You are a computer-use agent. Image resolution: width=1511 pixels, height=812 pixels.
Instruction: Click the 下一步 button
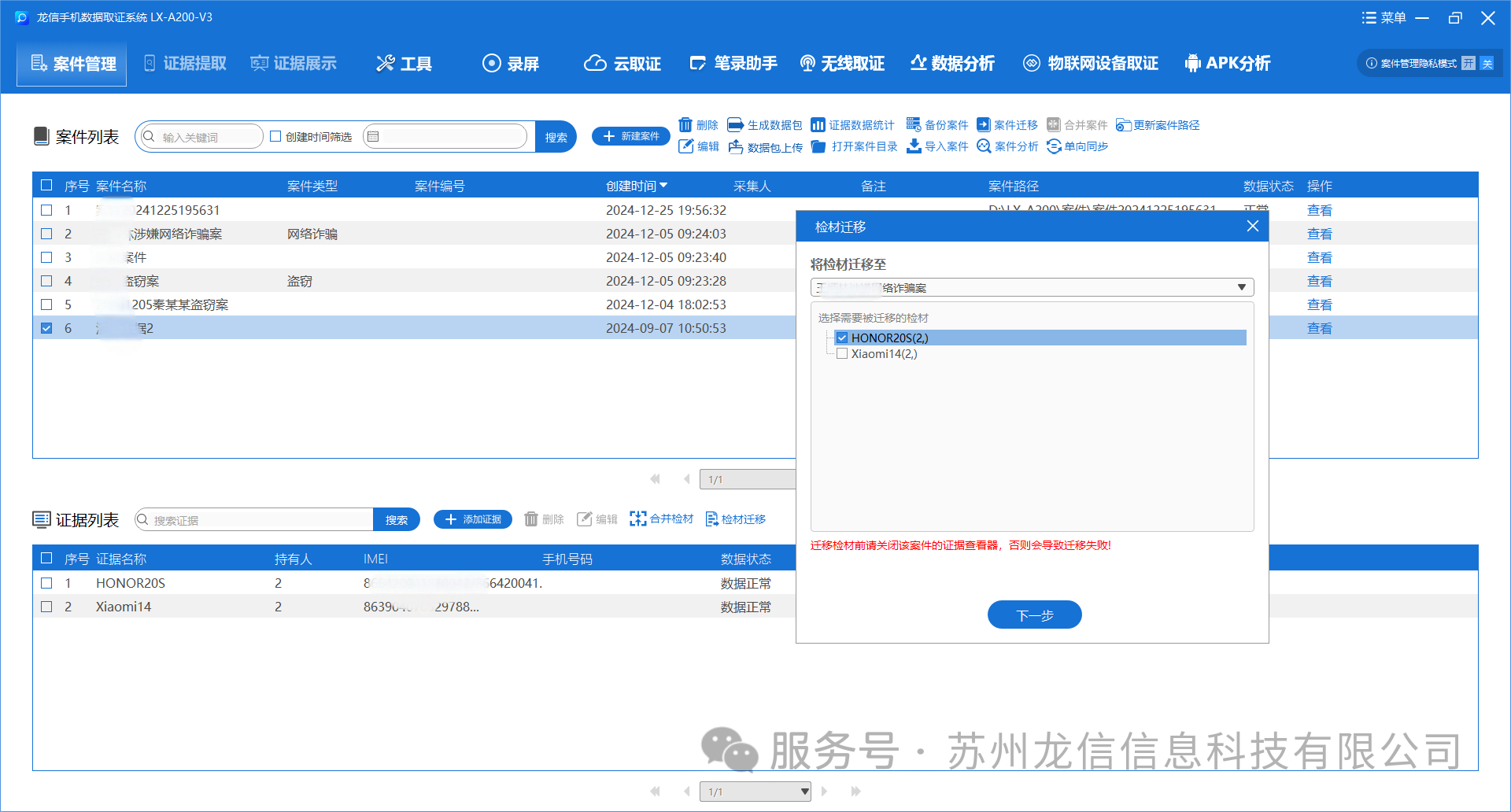pos(1034,615)
